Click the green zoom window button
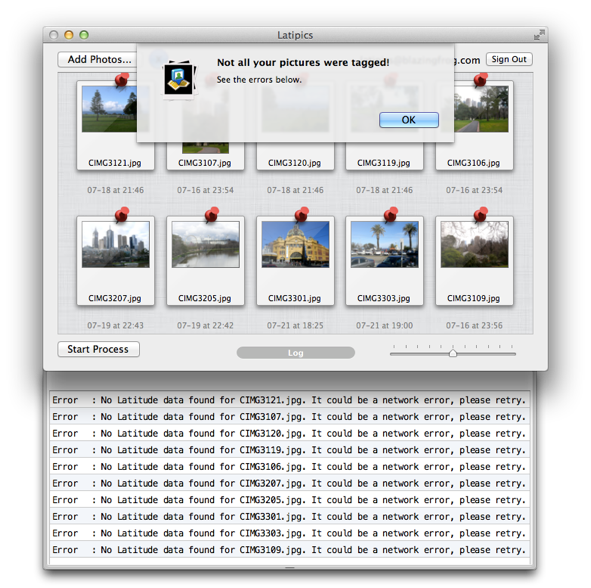This screenshot has height=588, width=591. tap(84, 35)
